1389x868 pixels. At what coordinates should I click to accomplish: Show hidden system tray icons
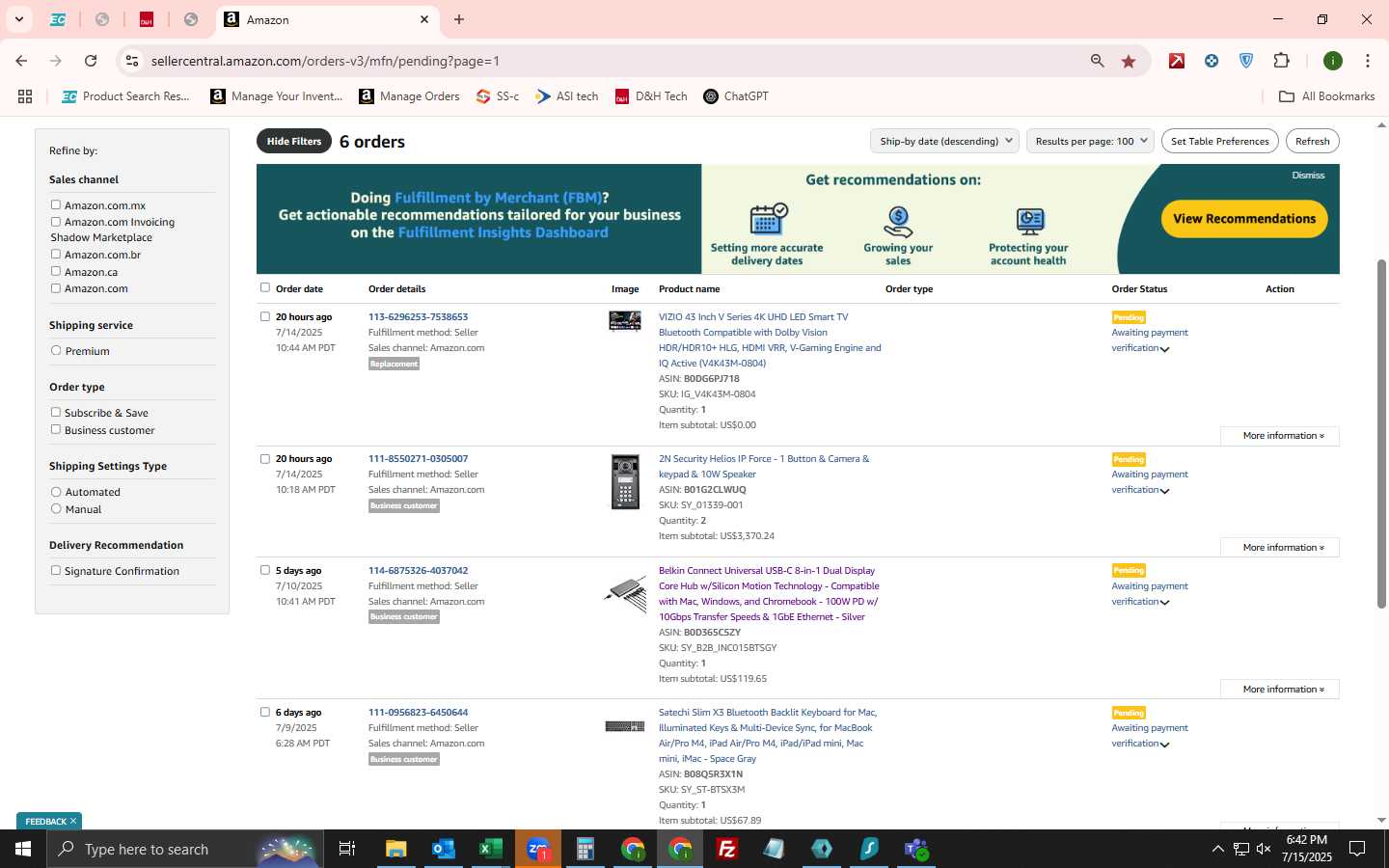click(1217, 849)
